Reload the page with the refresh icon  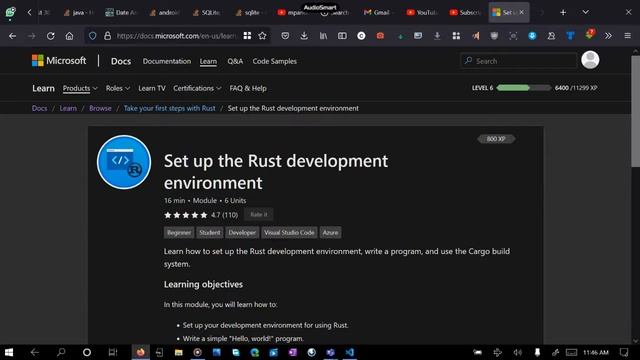click(x=51, y=36)
